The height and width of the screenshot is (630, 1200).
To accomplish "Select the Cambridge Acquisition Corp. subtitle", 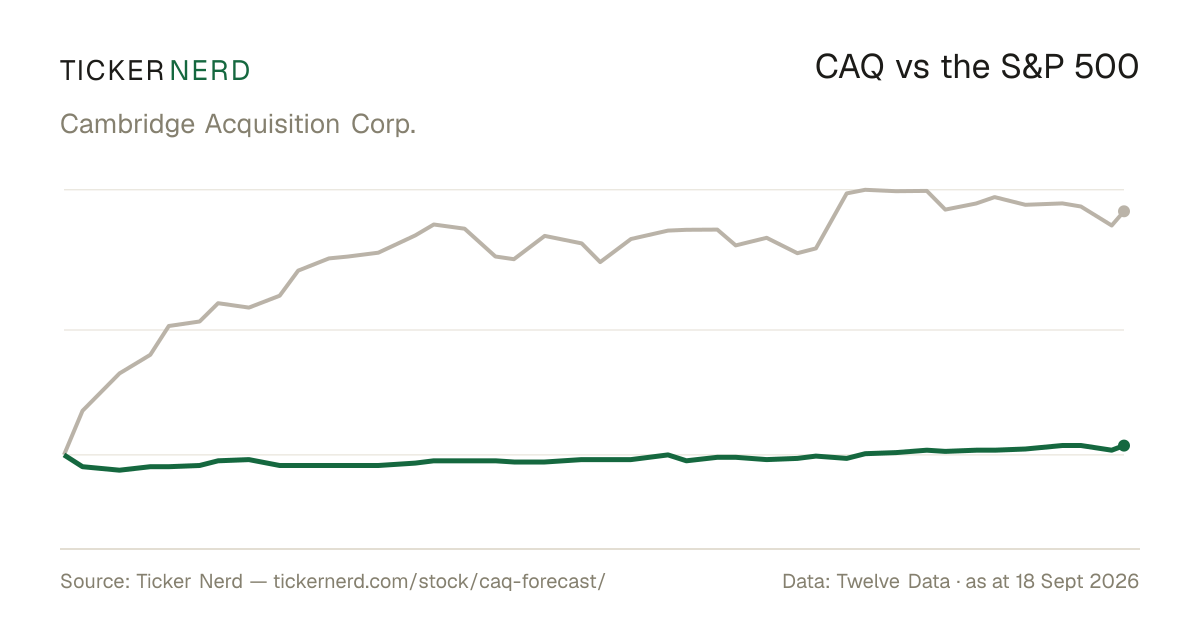I will pos(238,125).
